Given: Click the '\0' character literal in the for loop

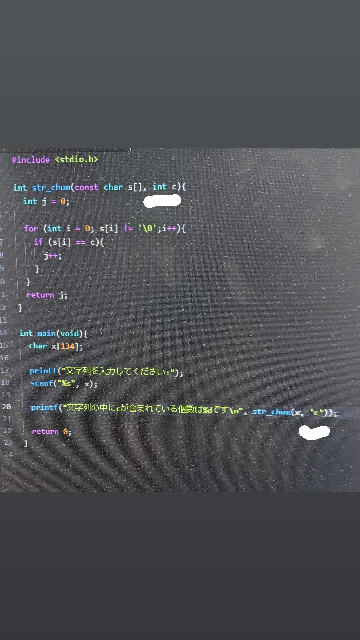Looking at the screenshot, I should pyautogui.click(x=149, y=228).
